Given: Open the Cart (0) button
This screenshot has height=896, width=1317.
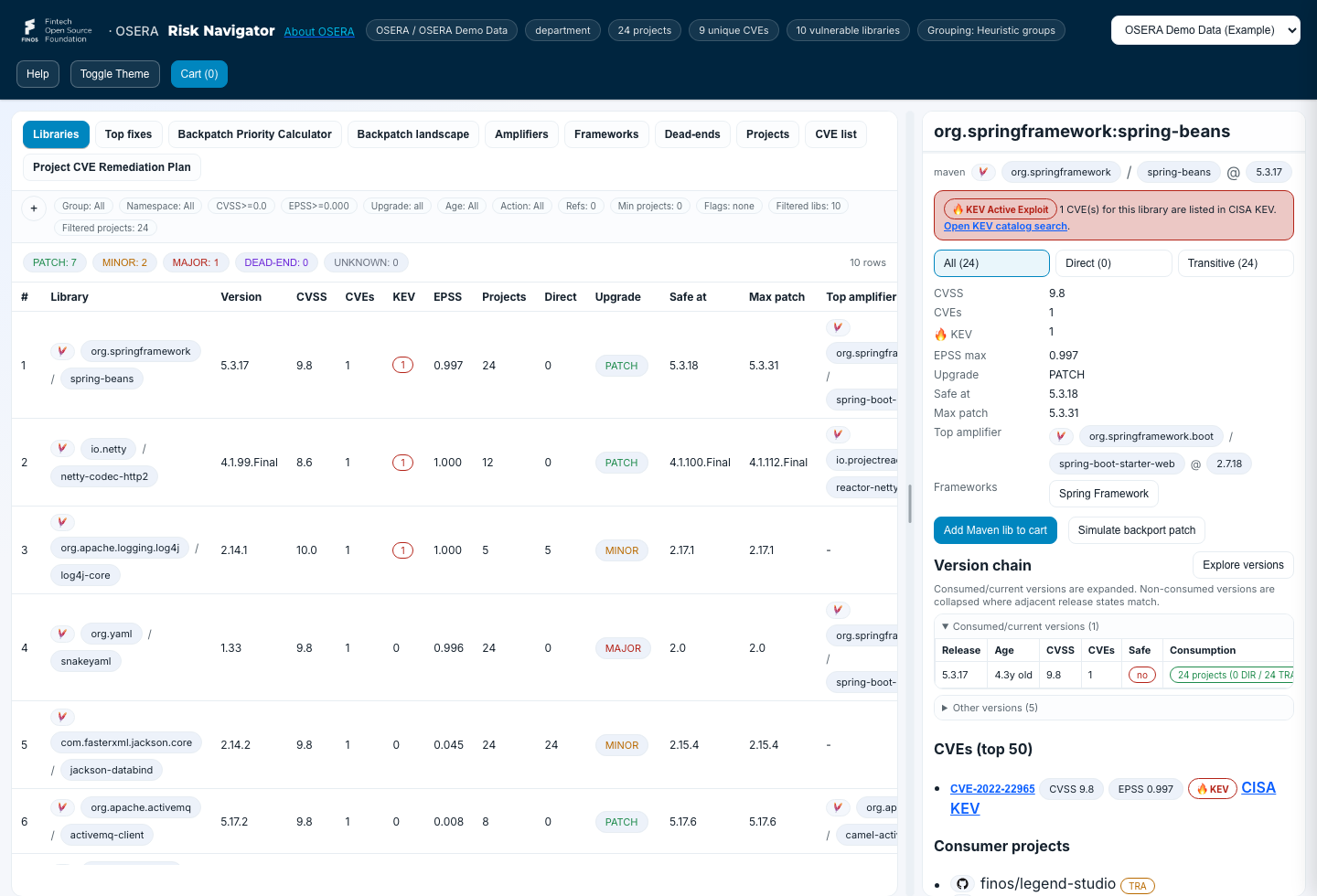Looking at the screenshot, I should pyautogui.click(x=199, y=74).
